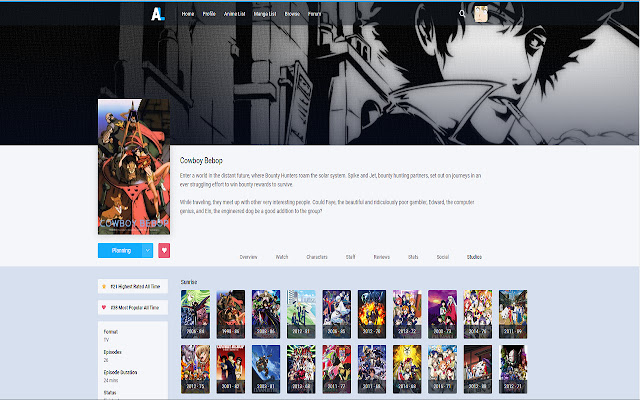Click the Episode Duration label in sidebar
Image resolution: width=640 pixels, height=400 pixels.
pyautogui.click(x=120, y=372)
